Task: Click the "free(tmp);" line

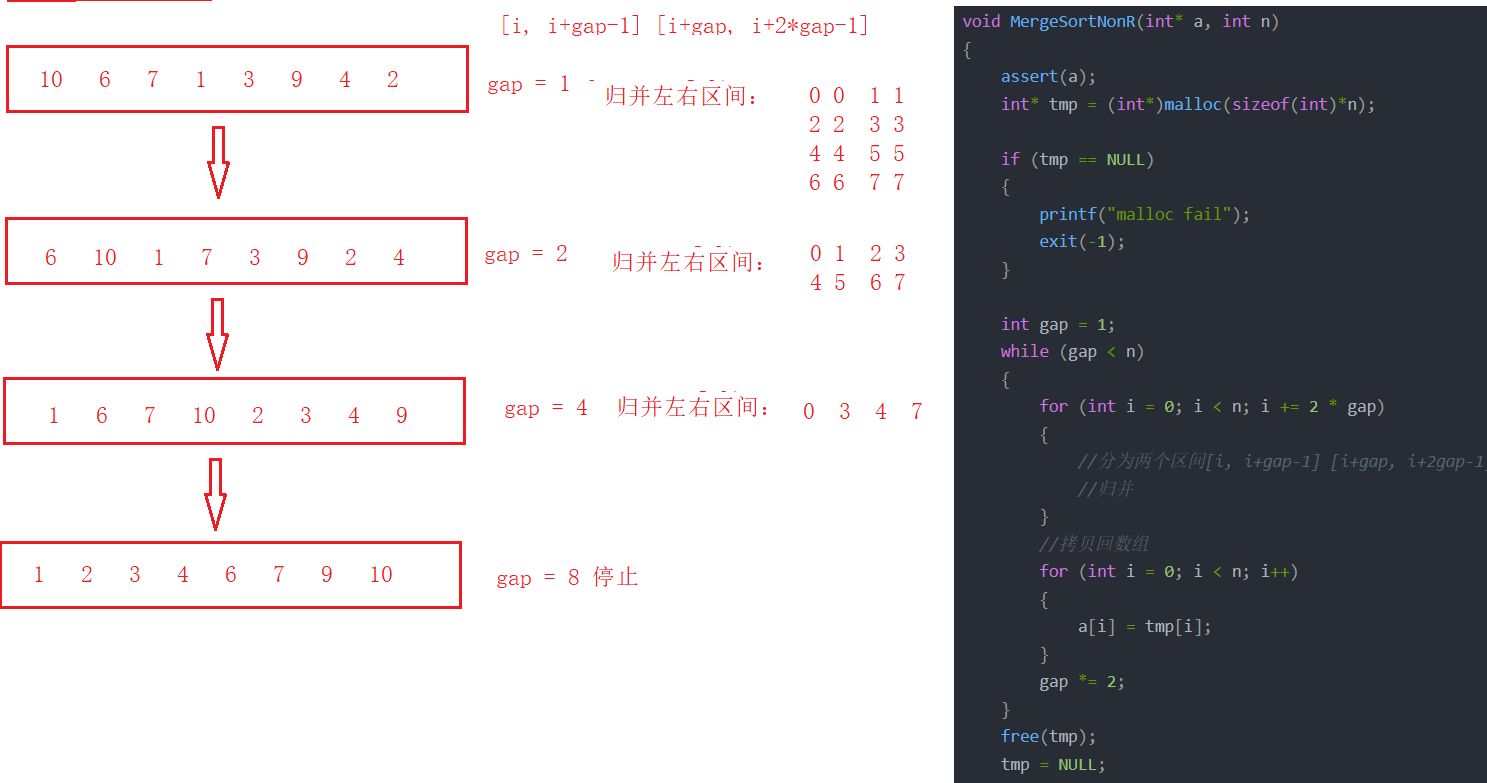Action: (1048, 736)
